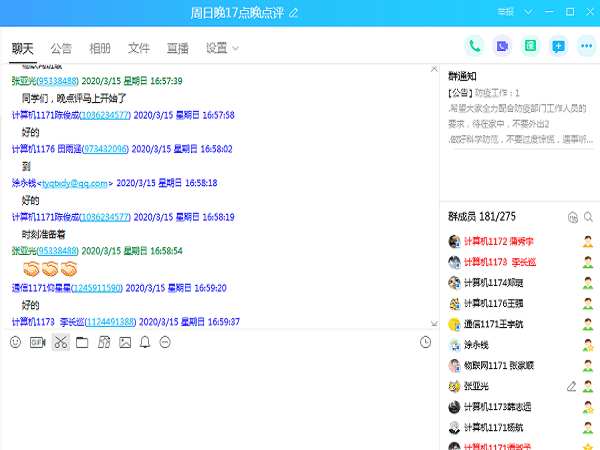This screenshot has height=450, width=600.
Task: Click the bell icon in input toolbar
Action: (145, 342)
